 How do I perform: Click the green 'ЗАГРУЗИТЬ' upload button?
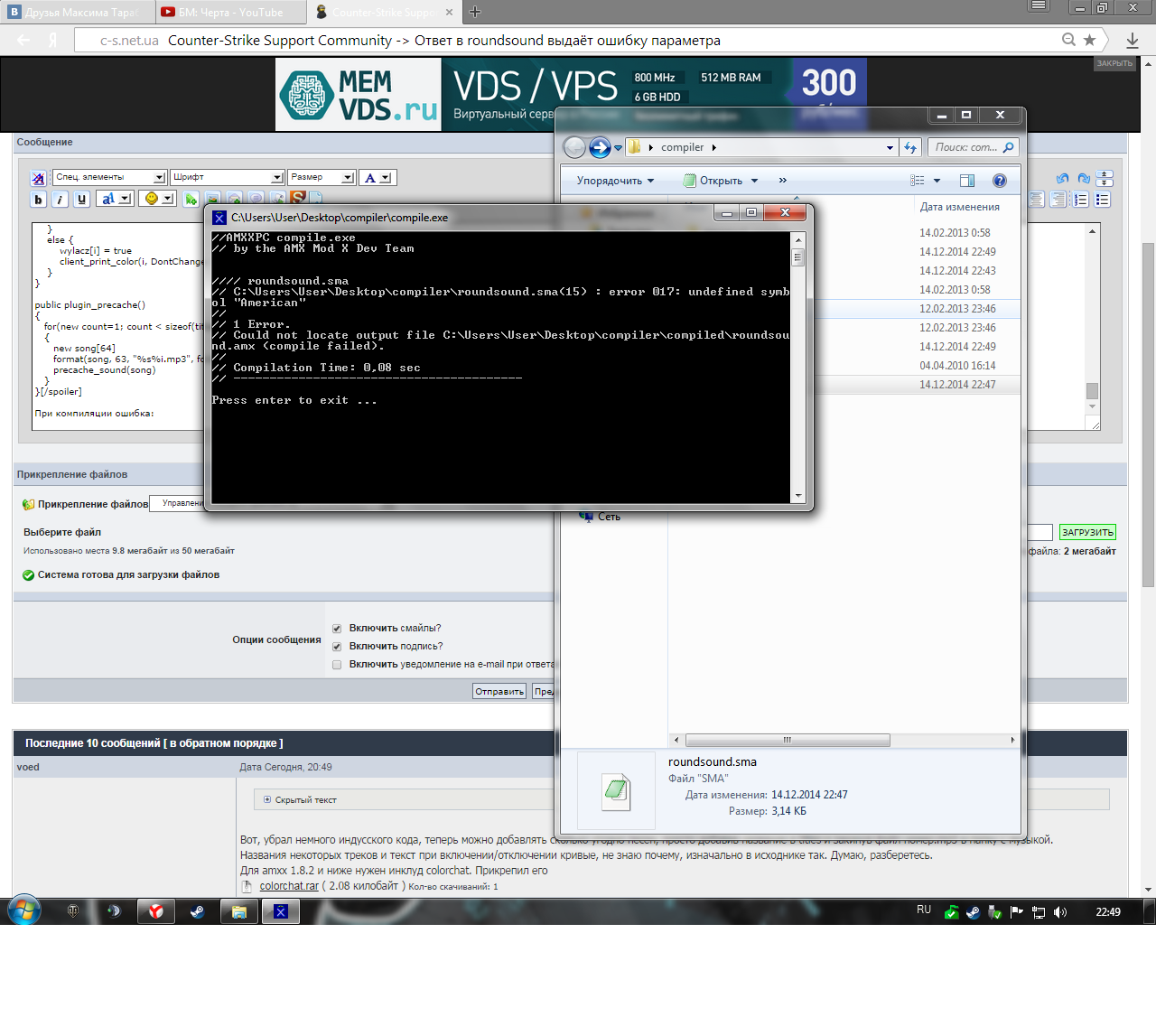1087,533
